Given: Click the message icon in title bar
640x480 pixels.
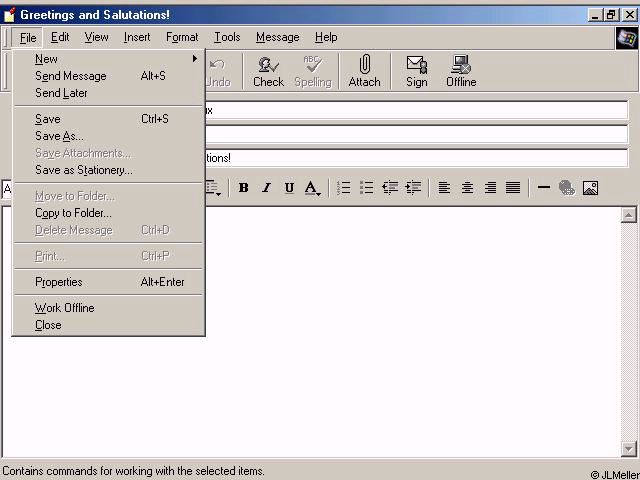Looking at the screenshot, I should [x=9, y=15].
